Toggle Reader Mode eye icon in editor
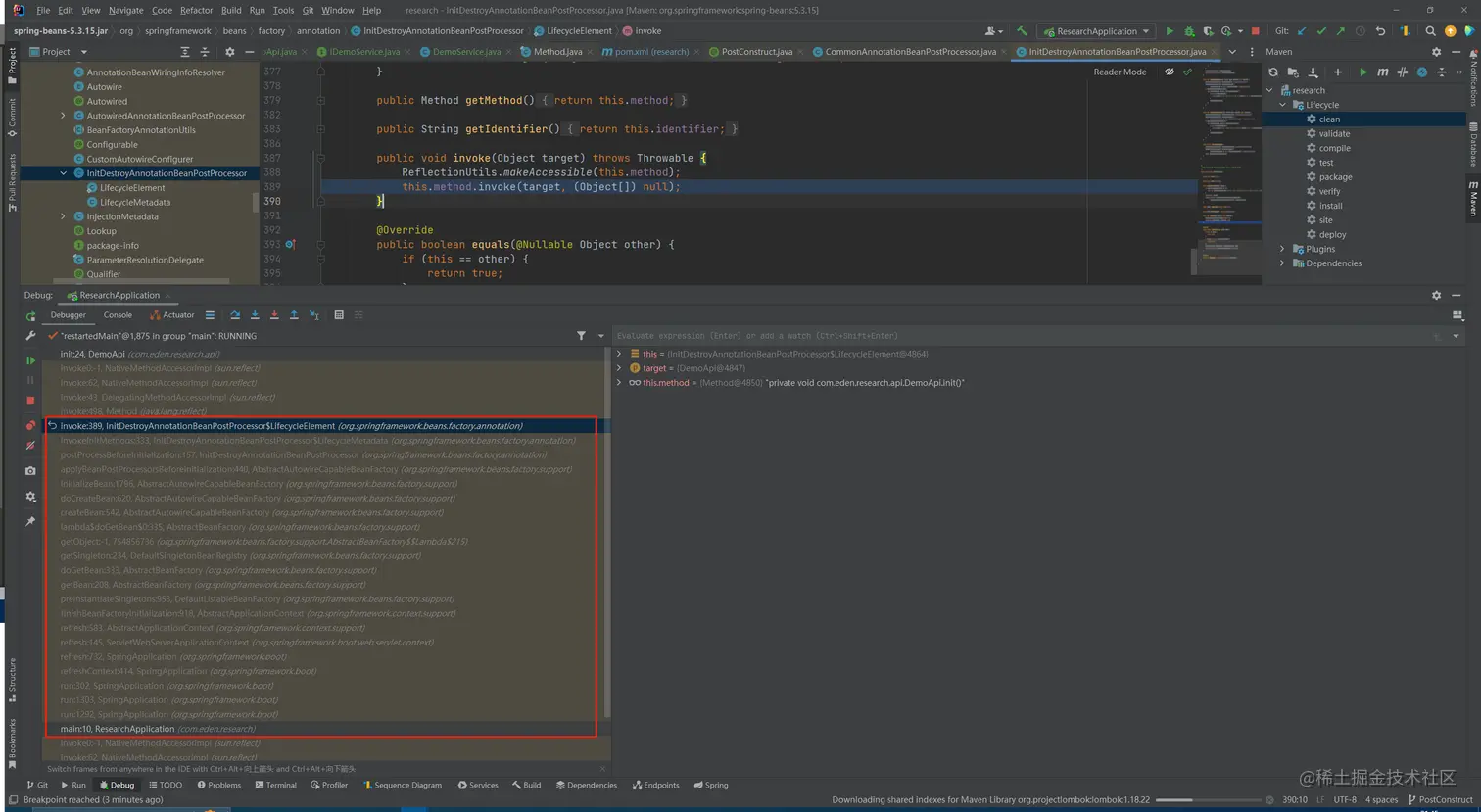1481x812 pixels. (x=1169, y=72)
